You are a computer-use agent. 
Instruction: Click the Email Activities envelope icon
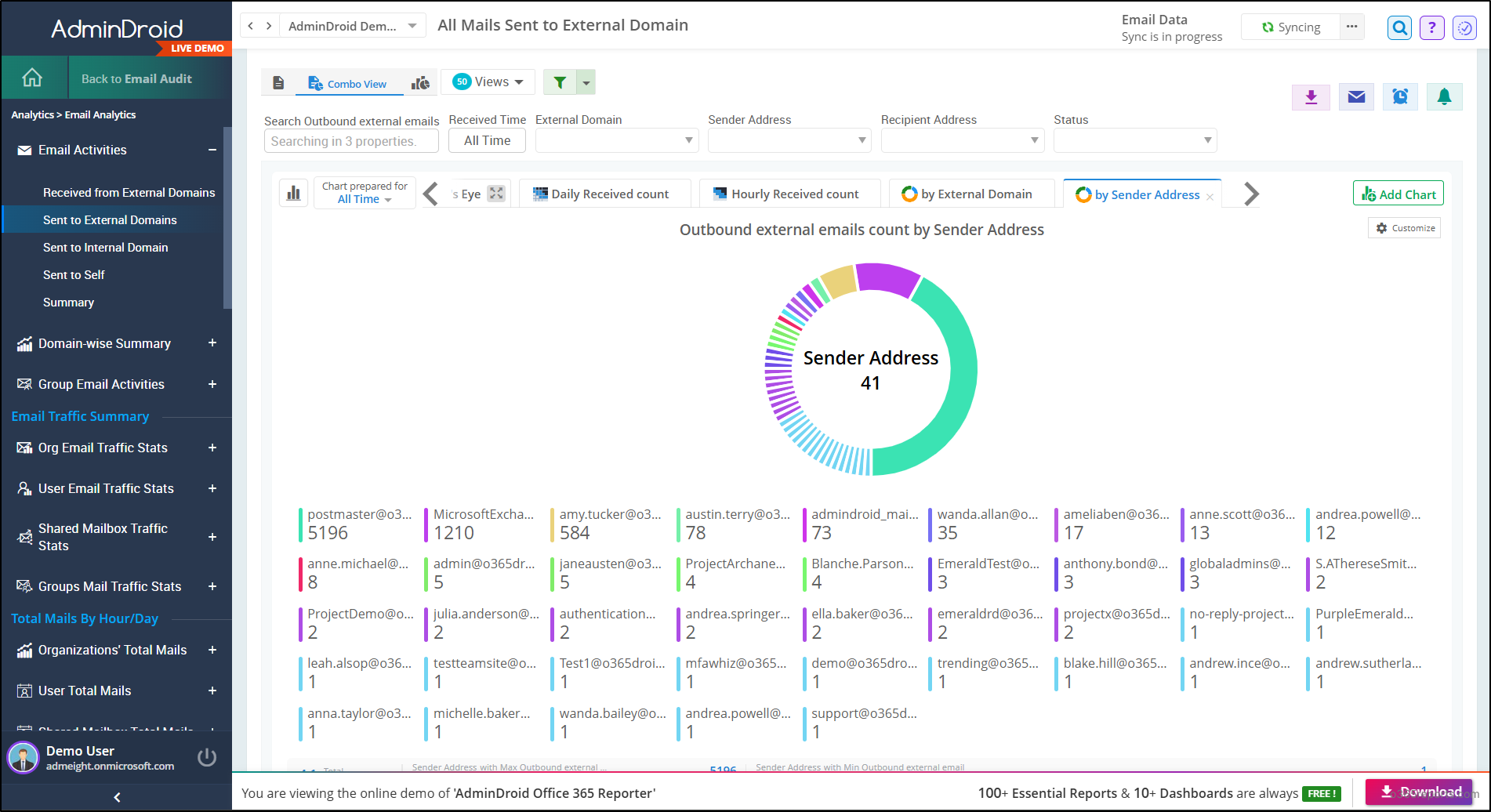25,150
